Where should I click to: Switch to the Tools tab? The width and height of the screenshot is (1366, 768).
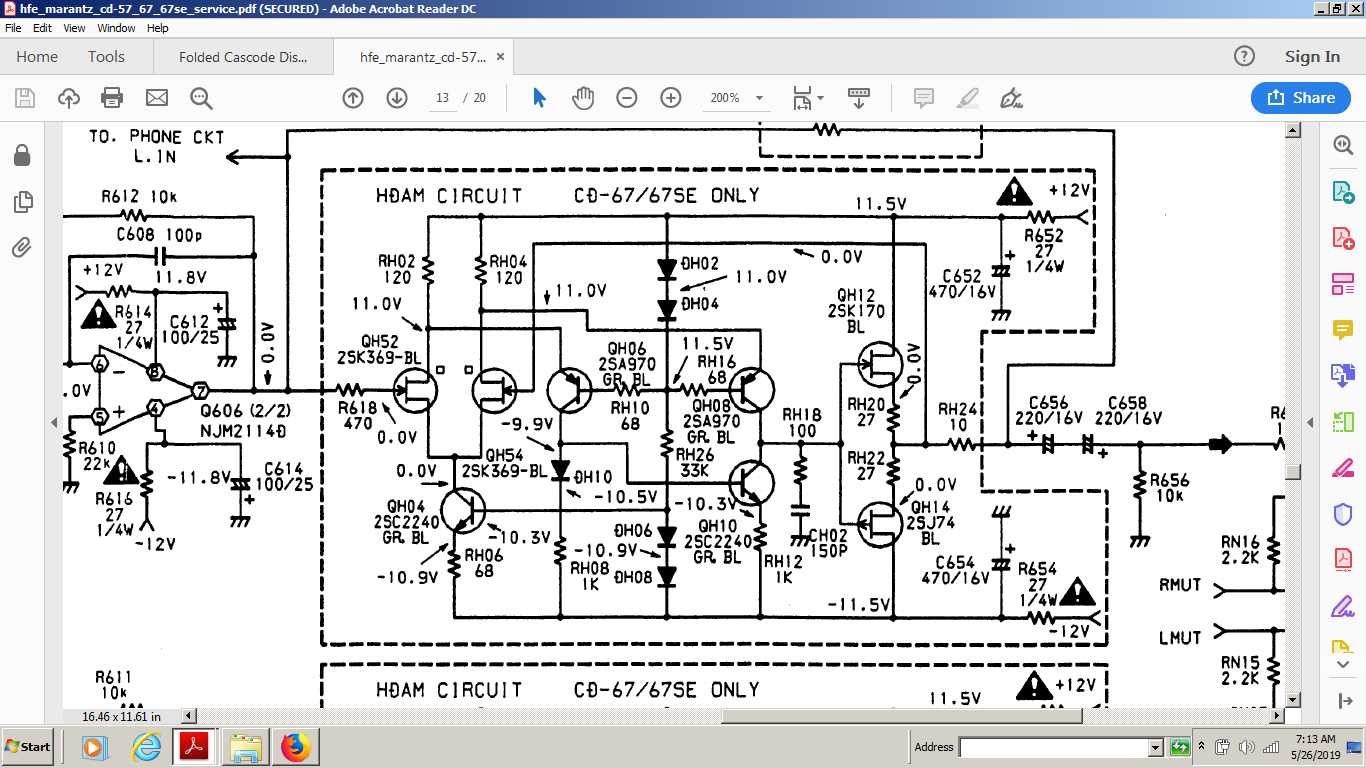pos(106,57)
